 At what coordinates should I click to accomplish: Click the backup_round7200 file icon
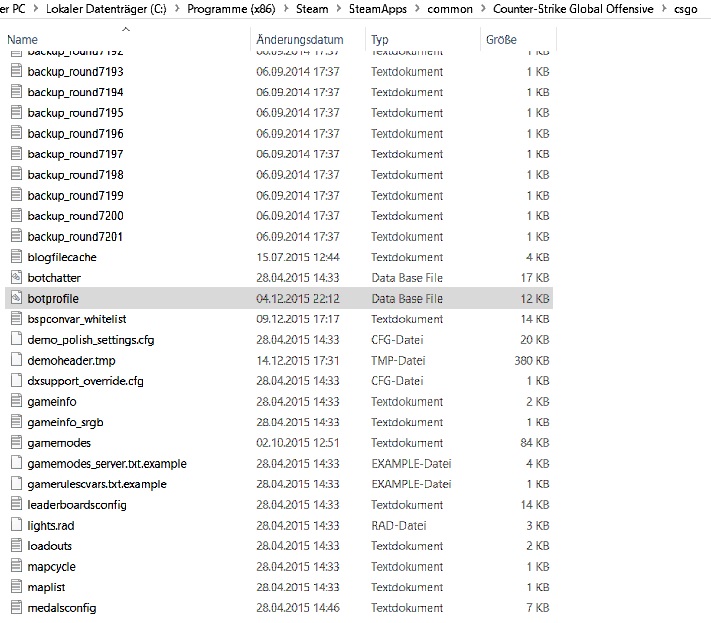point(16,215)
